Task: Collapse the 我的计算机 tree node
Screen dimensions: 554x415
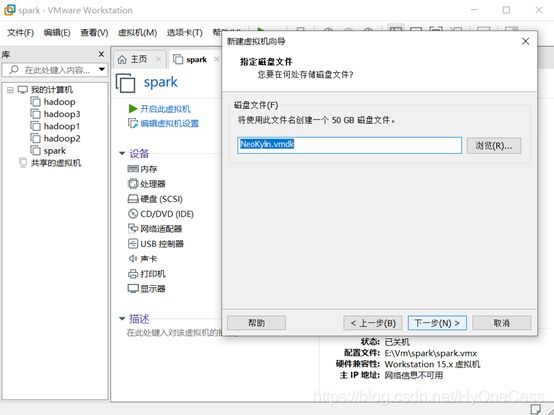Action: 10,90
